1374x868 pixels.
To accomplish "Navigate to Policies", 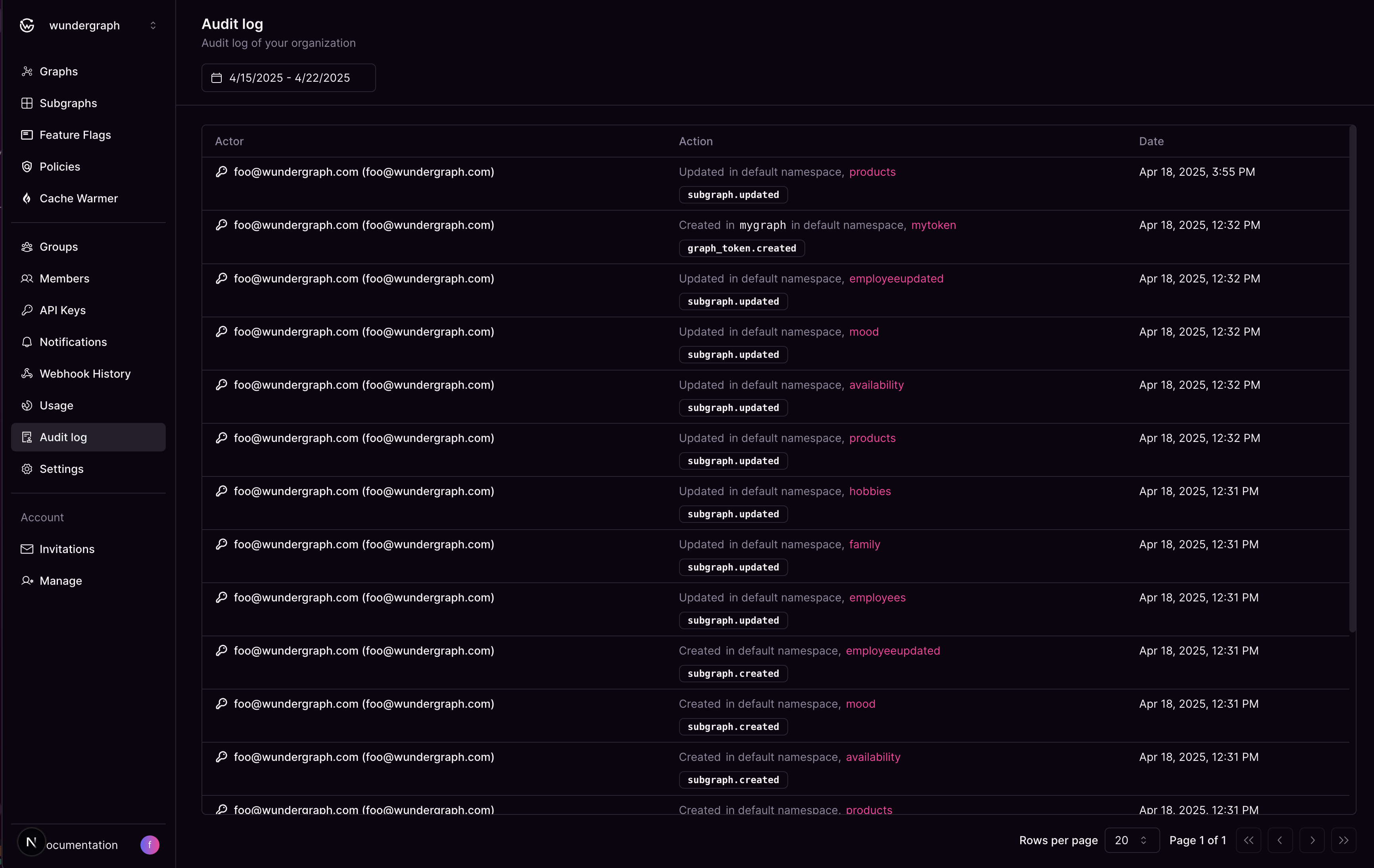I will 88,167.
